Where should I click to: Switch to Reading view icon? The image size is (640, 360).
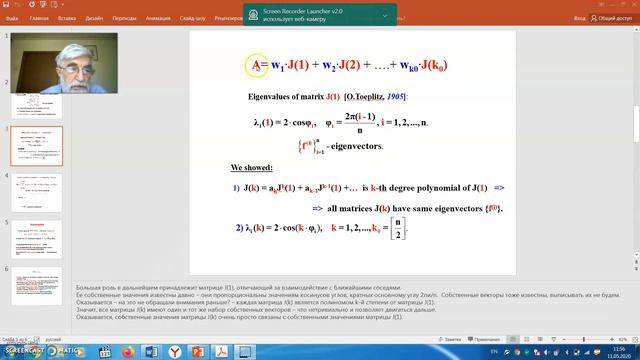(540, 340)
